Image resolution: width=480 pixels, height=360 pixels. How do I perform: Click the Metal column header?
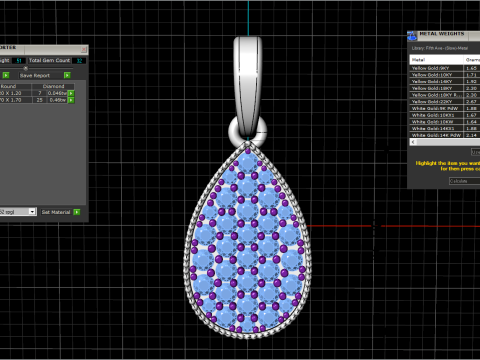[x=436, y=60]
